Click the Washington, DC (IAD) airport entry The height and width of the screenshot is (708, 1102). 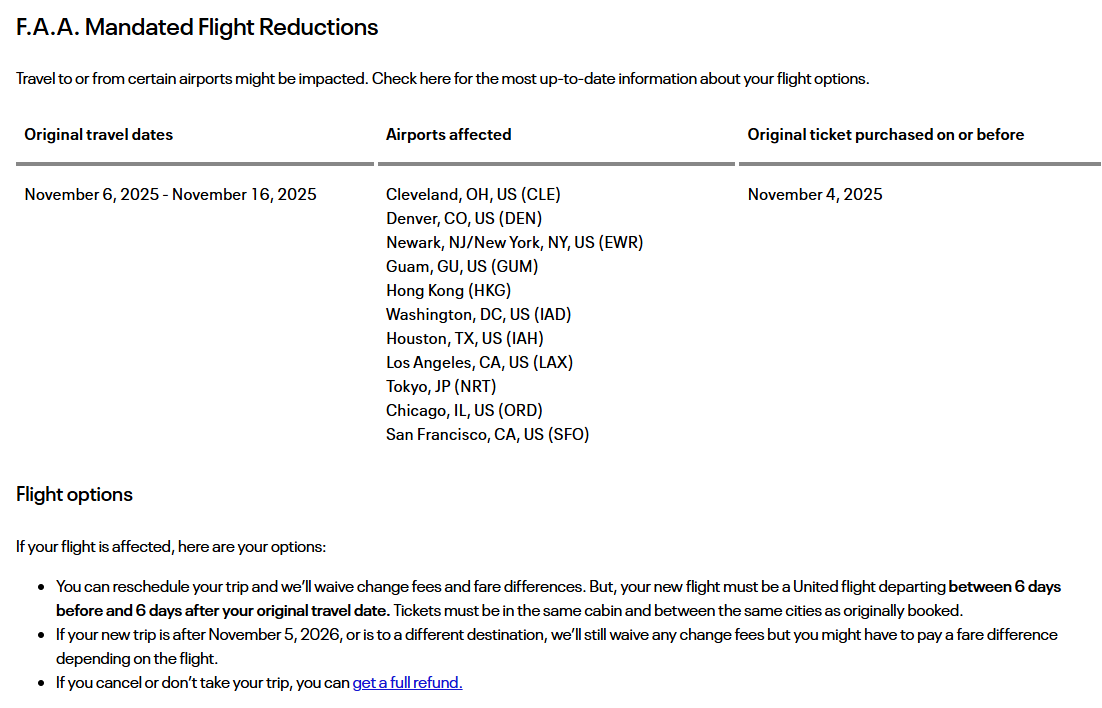pos(478,315)
